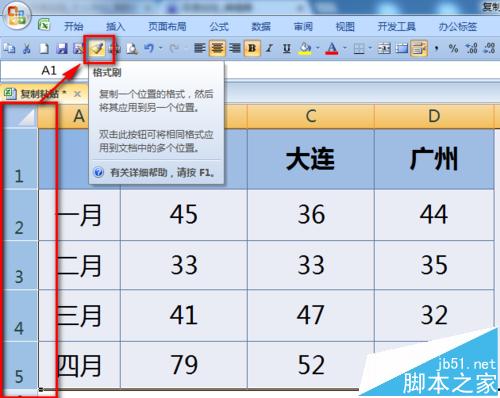
Task: Open the 审阅 ribbon tab
Action: 303,26
